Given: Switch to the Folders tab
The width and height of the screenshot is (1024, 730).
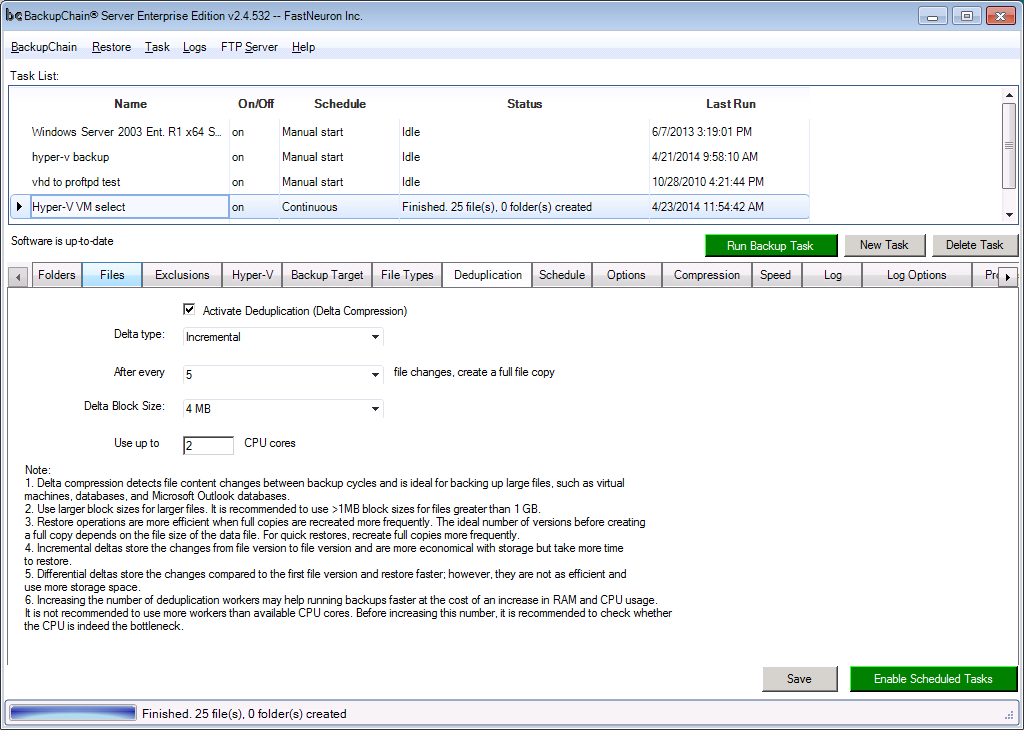Looking at the screenshot, I should pyautogui.click(x=56, y=275).
